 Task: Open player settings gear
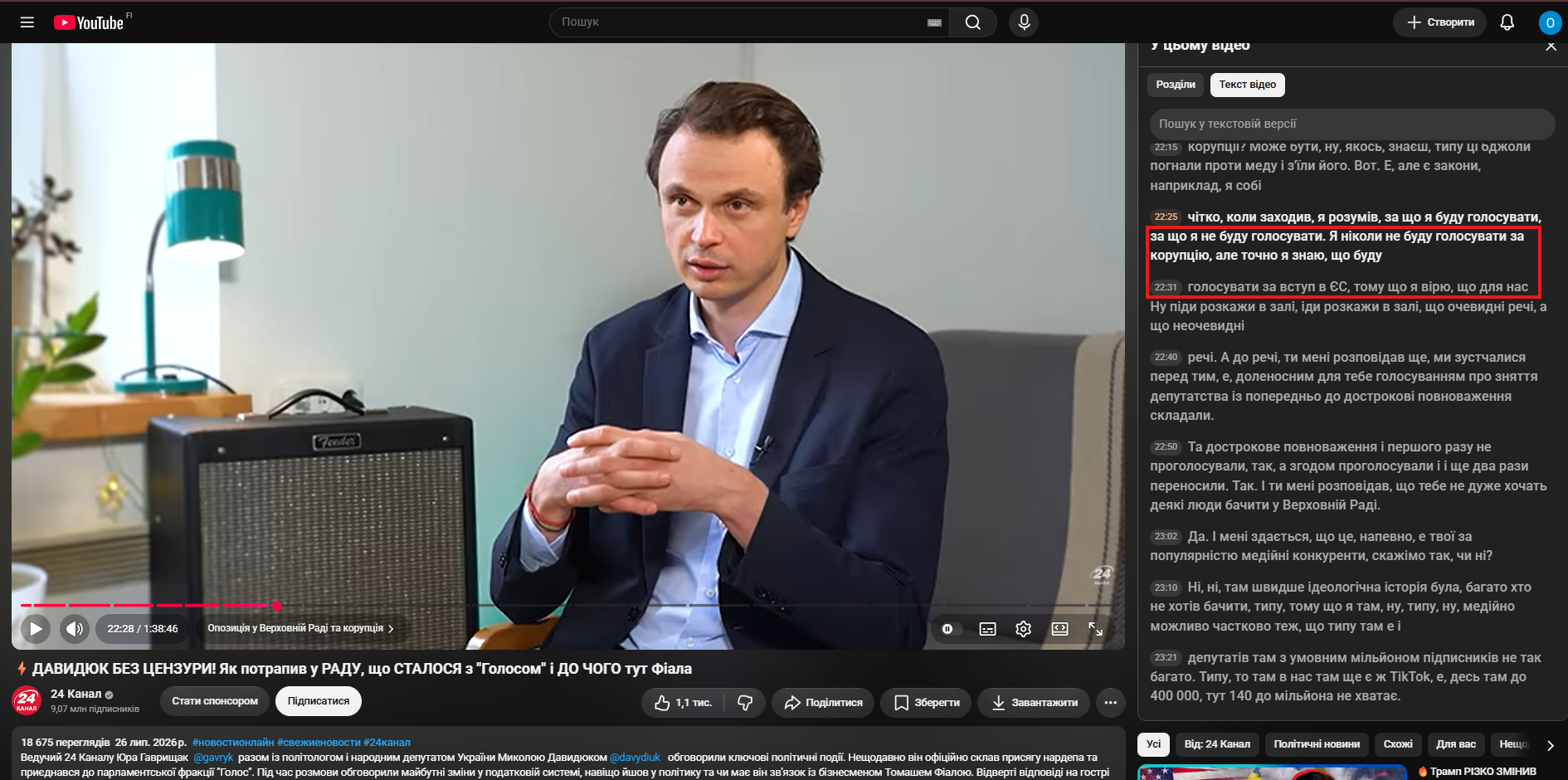point(1023,629)
